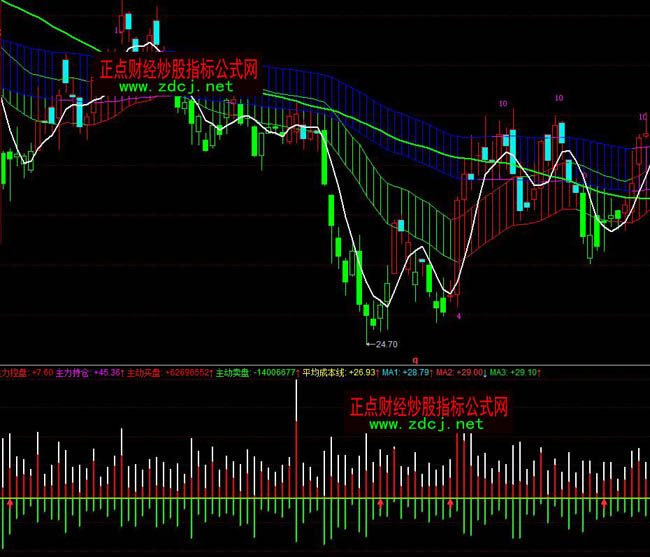Click the www.zdcj.net link in lower indicator panel

point(425,424)
